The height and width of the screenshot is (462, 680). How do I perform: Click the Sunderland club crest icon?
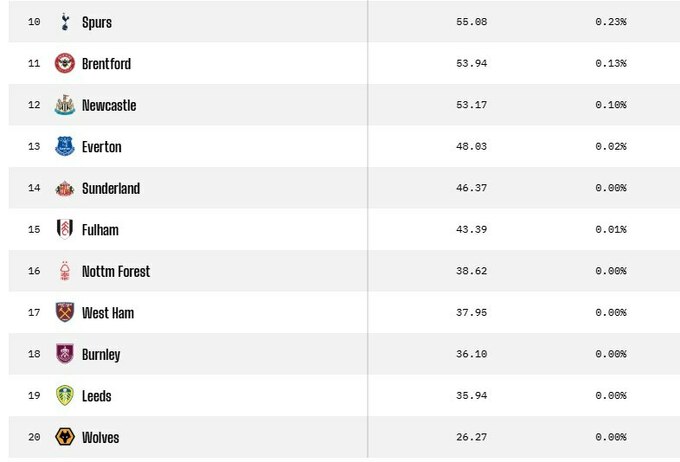click(x=65, y=188)
